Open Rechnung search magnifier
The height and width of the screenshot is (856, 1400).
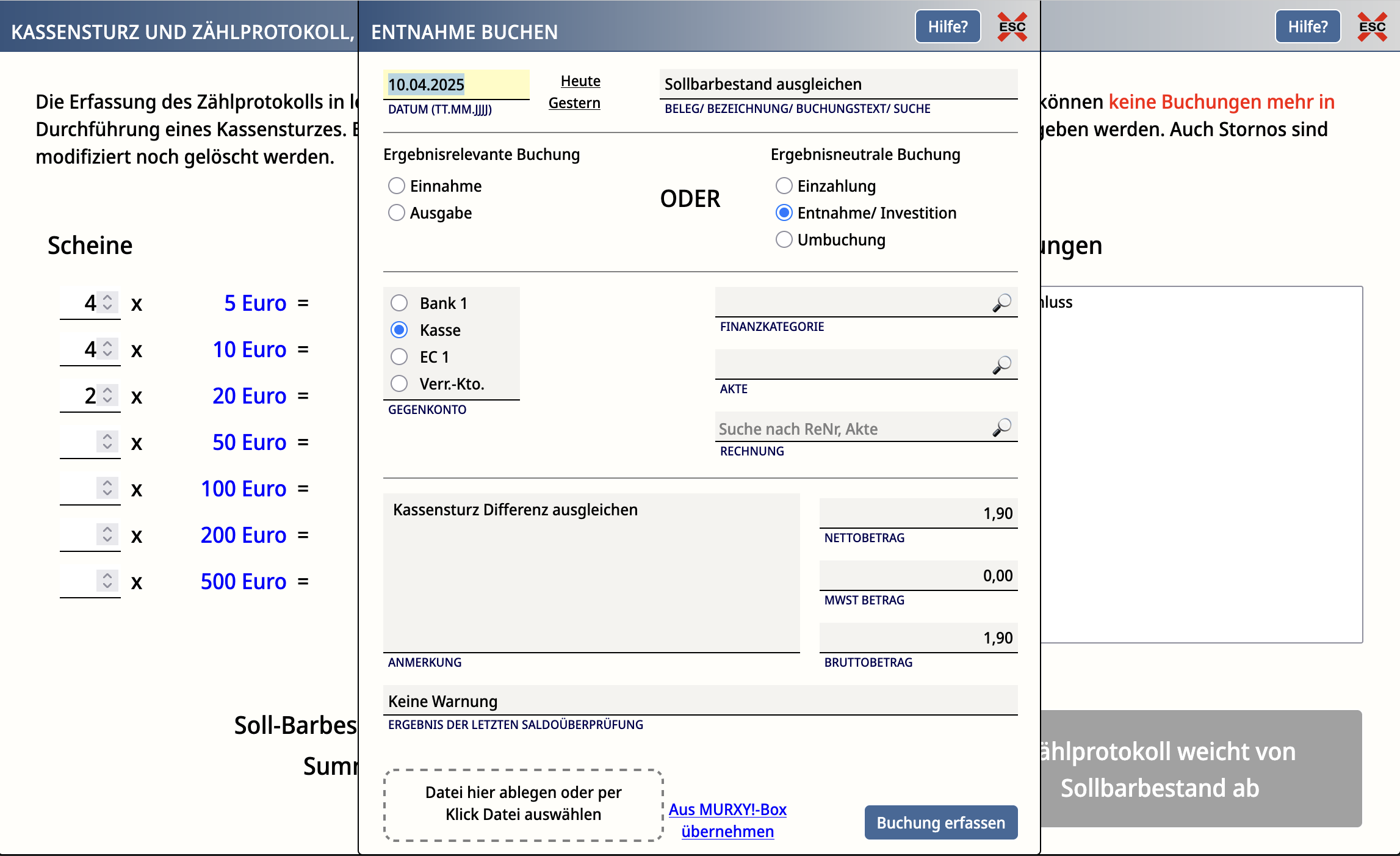tap(1001, 427)
